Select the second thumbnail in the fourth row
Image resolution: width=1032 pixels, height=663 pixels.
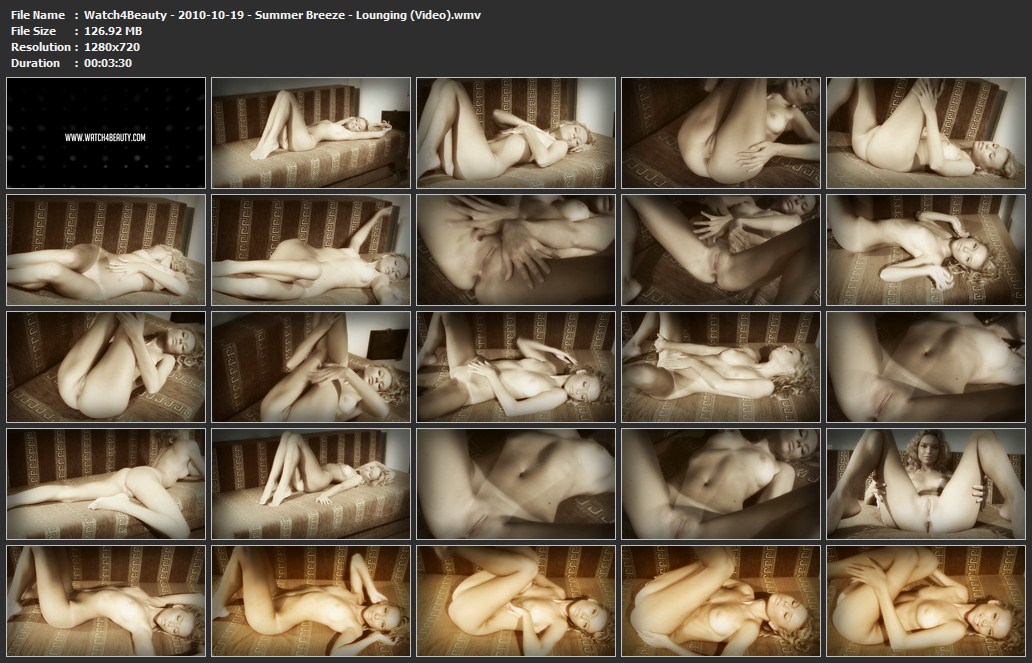coord(311,483)
